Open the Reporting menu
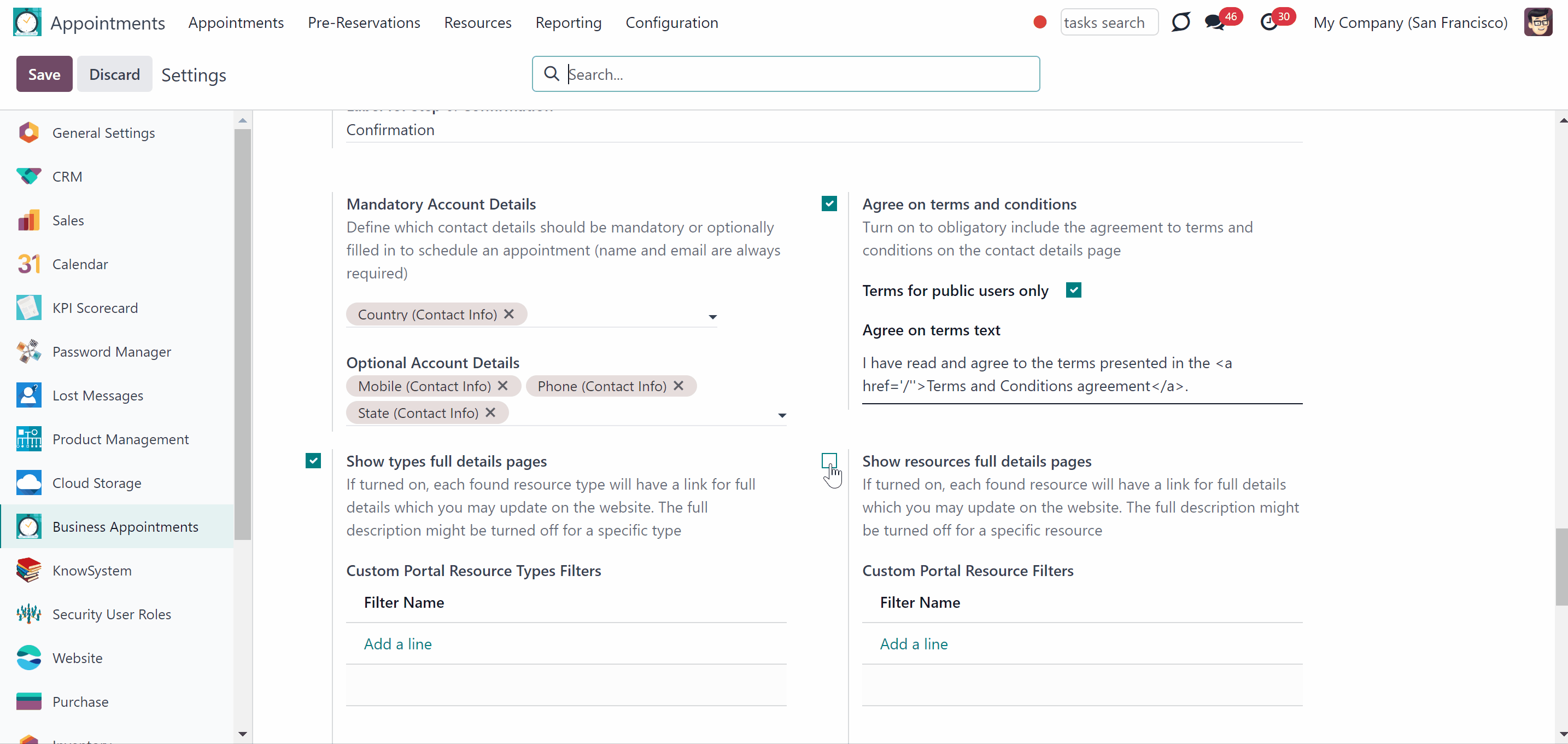Screen dimensions: 1568x744 (x=569, y=22)
